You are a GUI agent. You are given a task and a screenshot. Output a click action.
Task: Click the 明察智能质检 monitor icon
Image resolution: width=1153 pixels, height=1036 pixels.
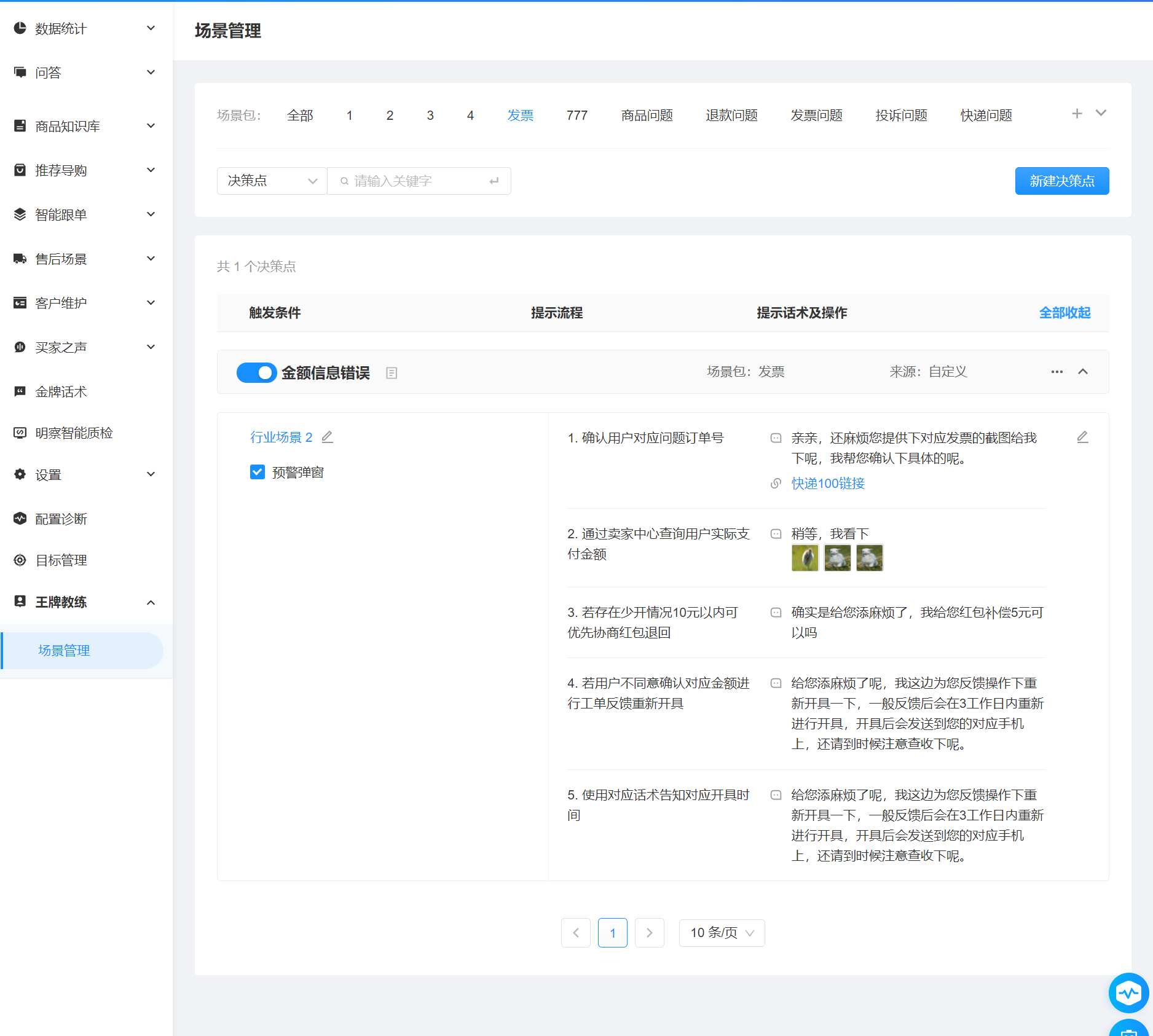coord(20,433)
